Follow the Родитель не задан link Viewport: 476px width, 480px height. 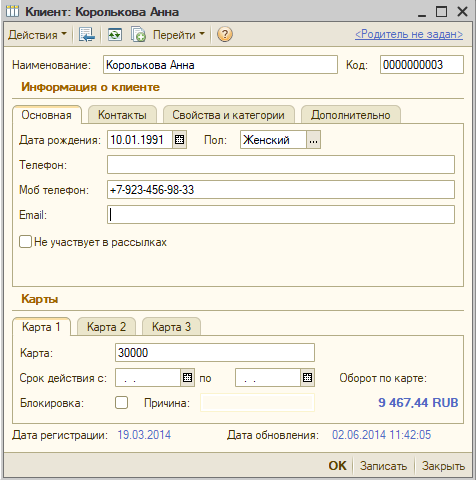coord(409,34)
